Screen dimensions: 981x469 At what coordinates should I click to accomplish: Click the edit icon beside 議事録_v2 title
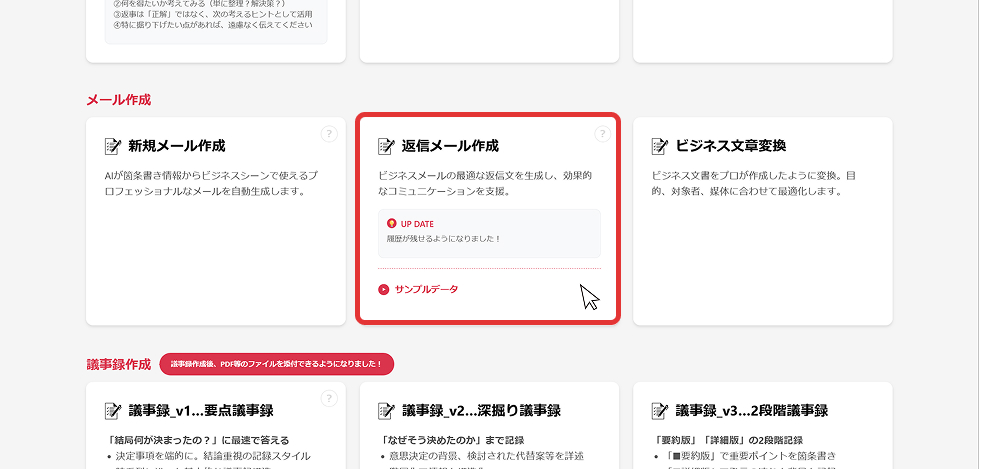(x=386, y=411)
